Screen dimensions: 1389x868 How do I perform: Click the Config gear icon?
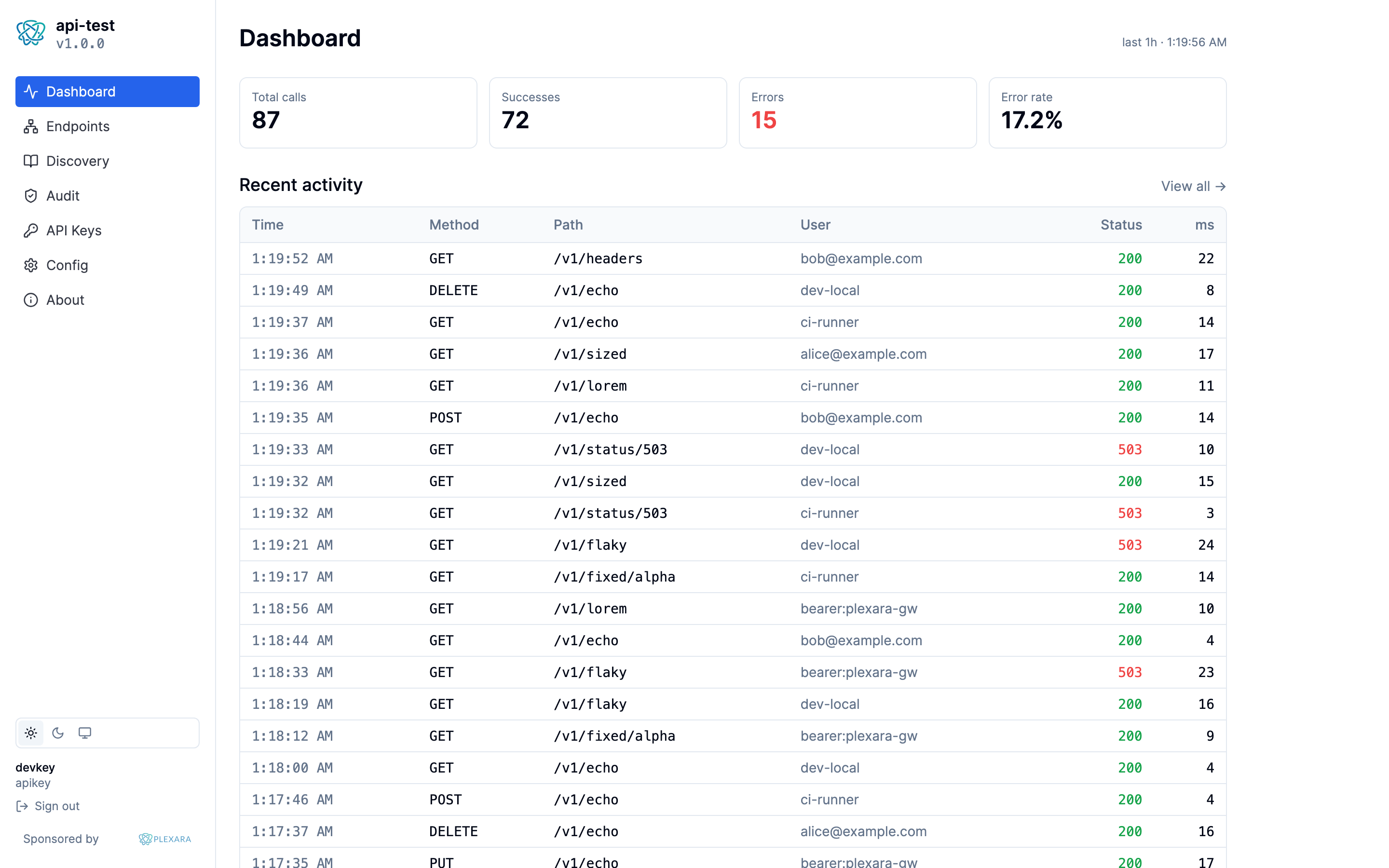pos(31,265)
